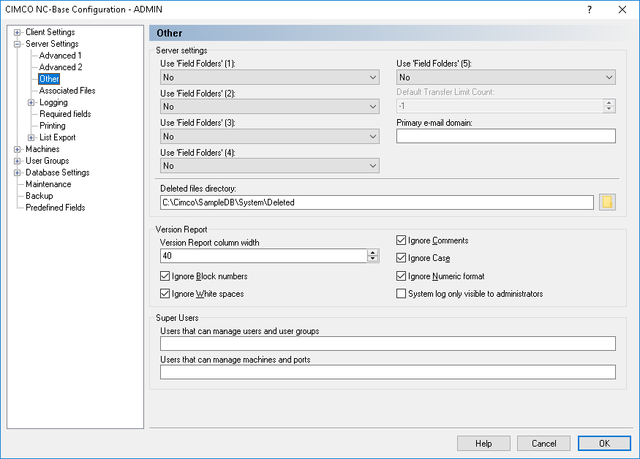Image resolution: width=640 pixels, height=459 pixels.
Task: Browse for the deleted files directory folder
Action: (607, 202)
